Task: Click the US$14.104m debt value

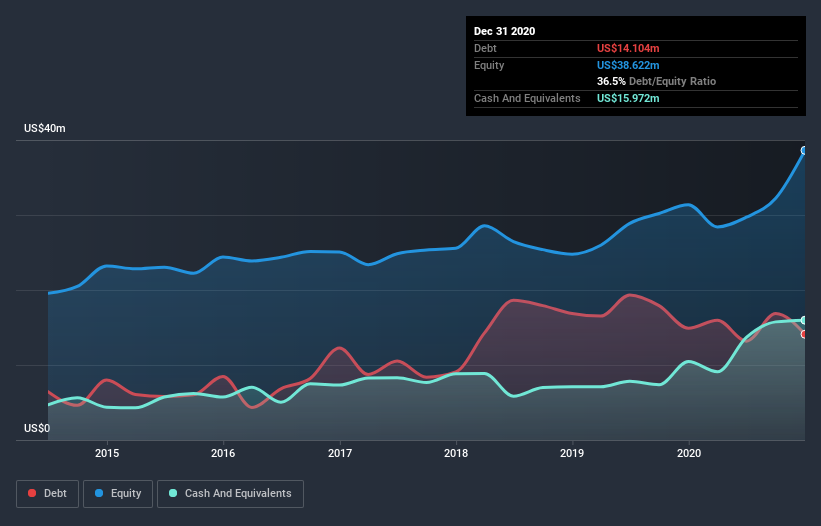Action: click(628, 48)
